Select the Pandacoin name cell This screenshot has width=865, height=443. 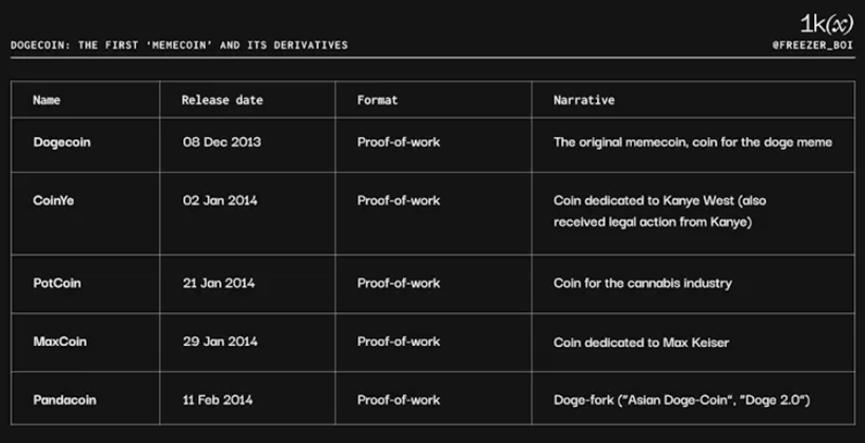point(65,400)
